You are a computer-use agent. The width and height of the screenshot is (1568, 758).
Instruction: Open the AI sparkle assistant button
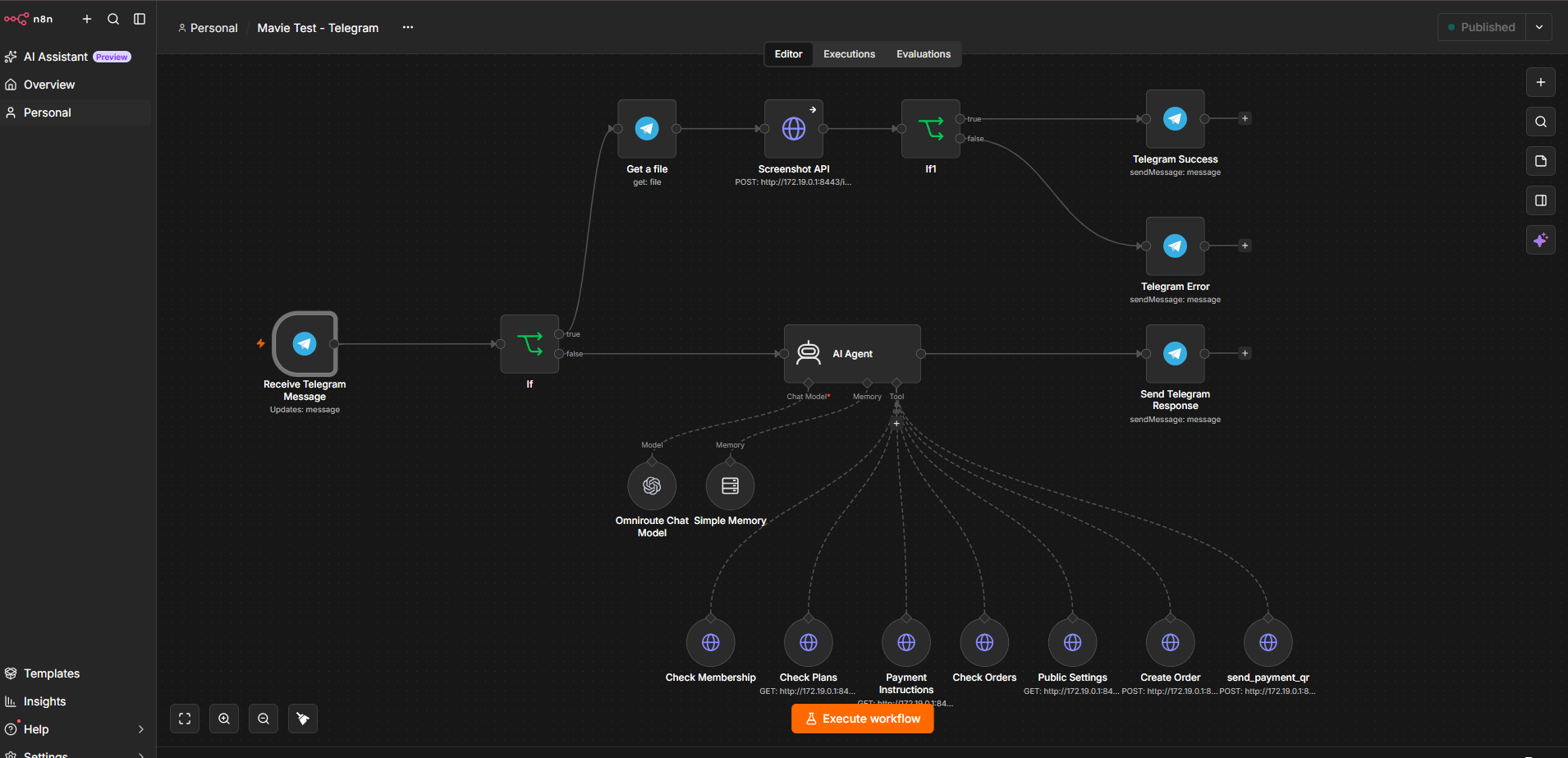click(x=1541, y=240)
